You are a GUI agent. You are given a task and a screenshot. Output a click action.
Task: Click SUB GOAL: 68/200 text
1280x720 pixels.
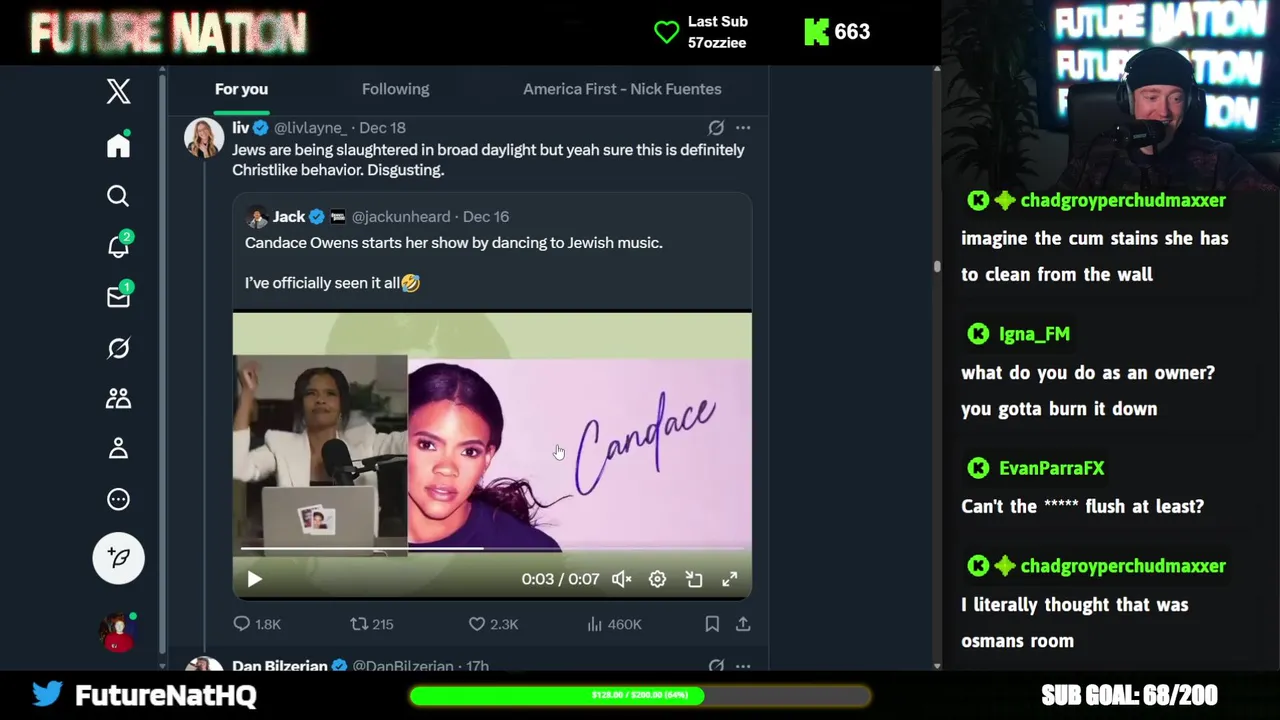(1129, 695)
